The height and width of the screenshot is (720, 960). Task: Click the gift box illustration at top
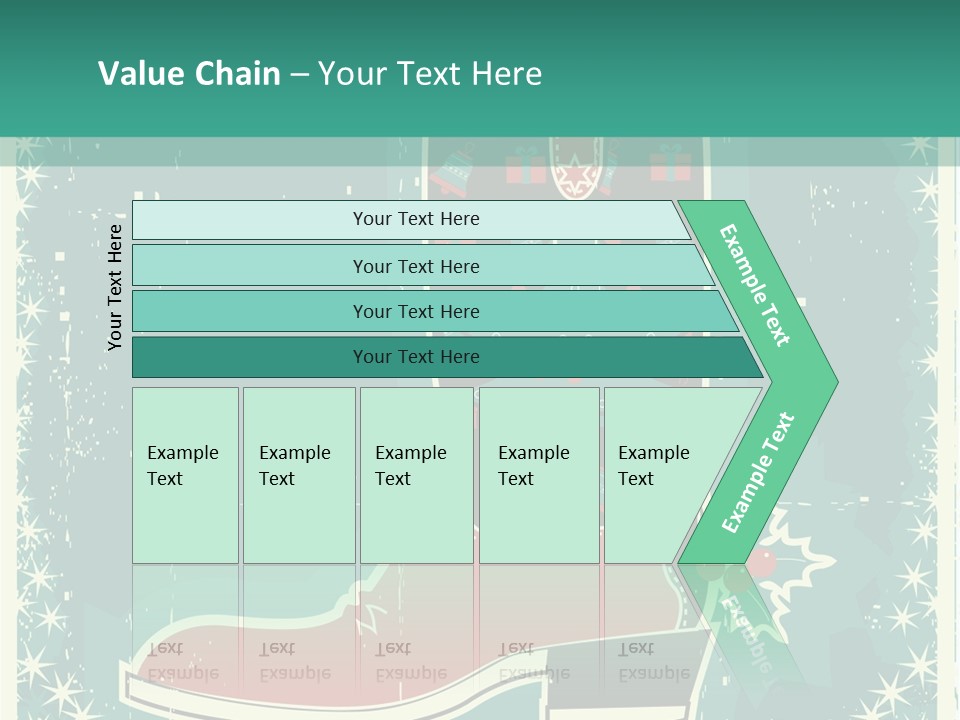(526, 167)
